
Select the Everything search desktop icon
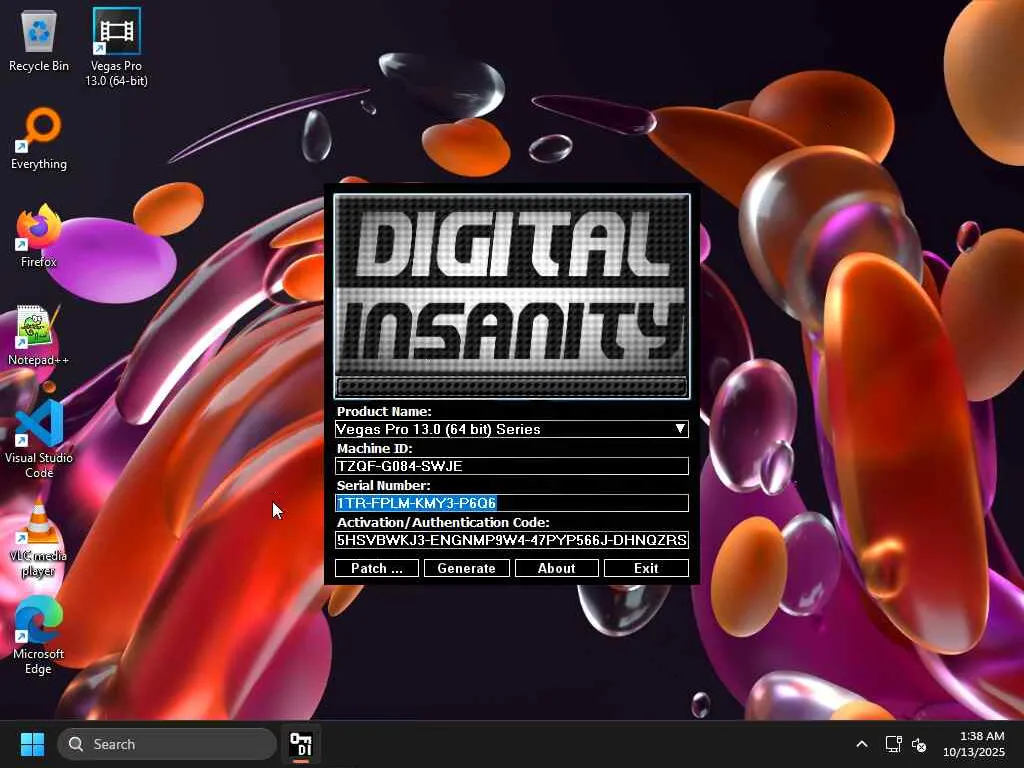(x=39, y=139)
